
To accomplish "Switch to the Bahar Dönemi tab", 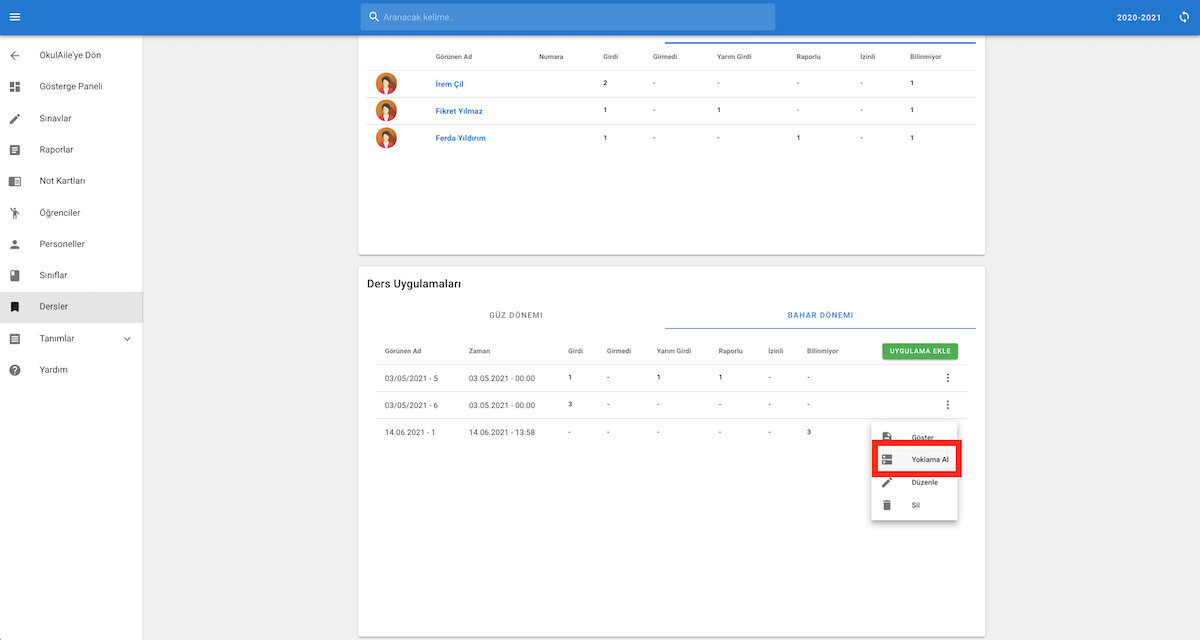I will [x=820, y=315].
